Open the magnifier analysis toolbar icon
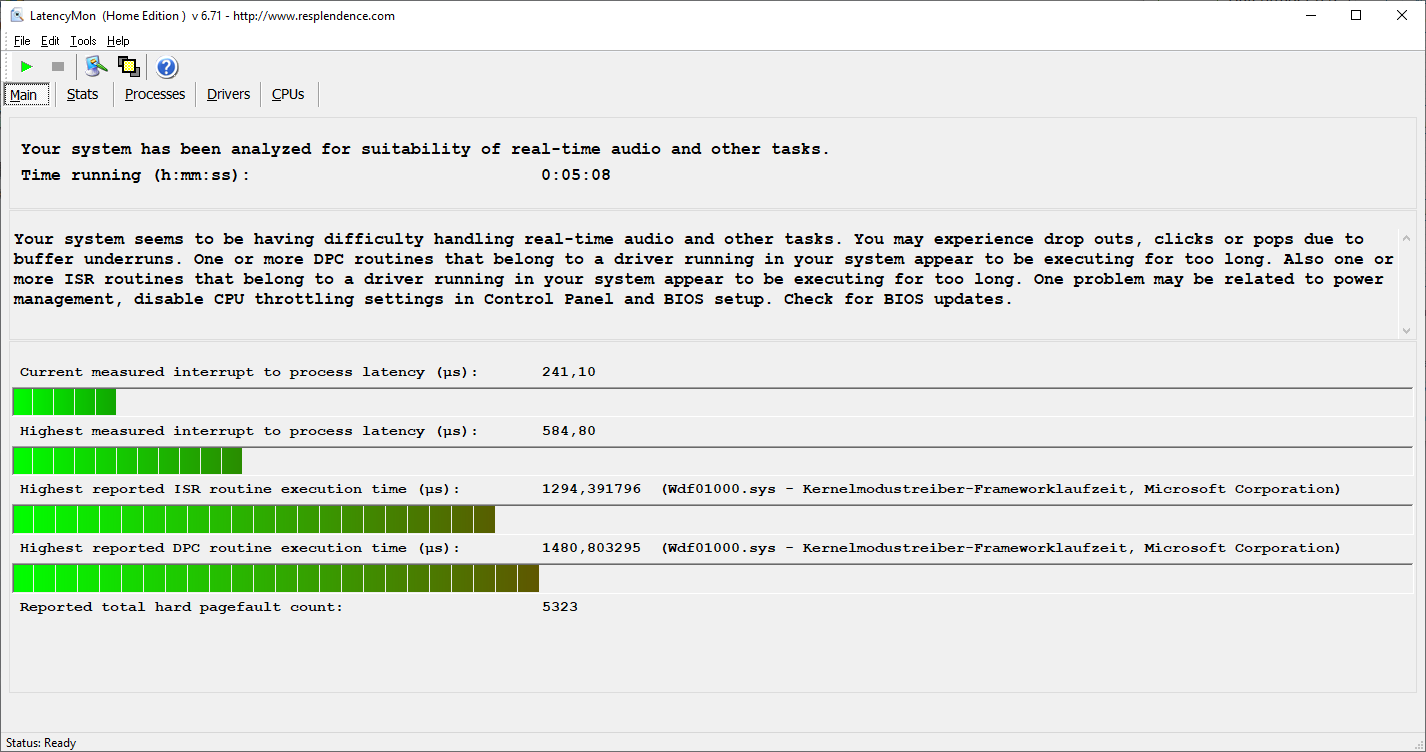 (96, 67)
